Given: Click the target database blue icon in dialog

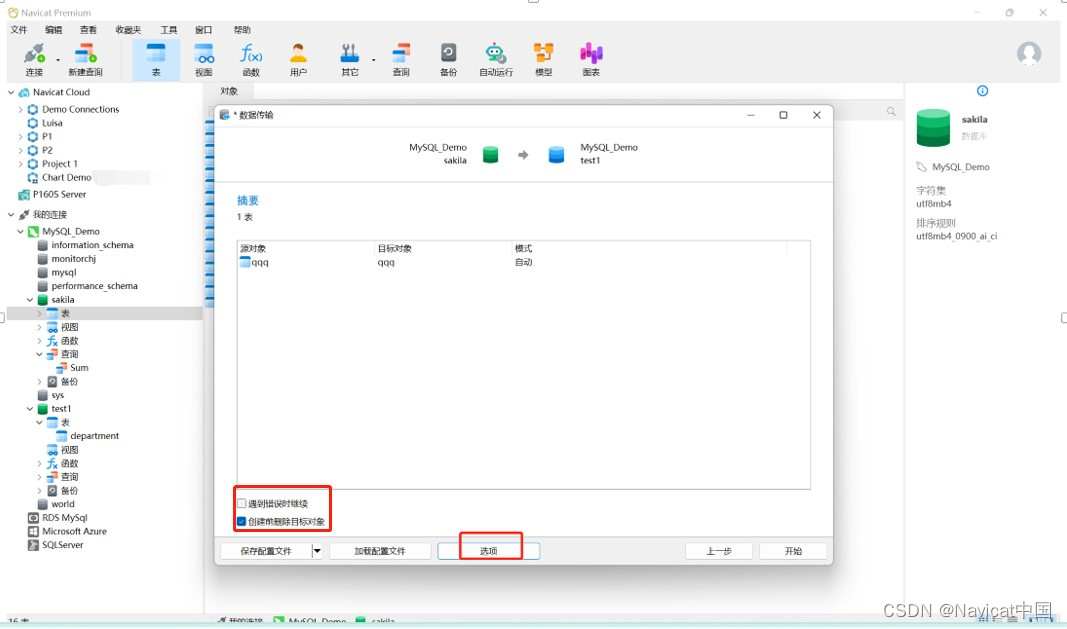Looking at the screenshot, I should coord(556,155).
